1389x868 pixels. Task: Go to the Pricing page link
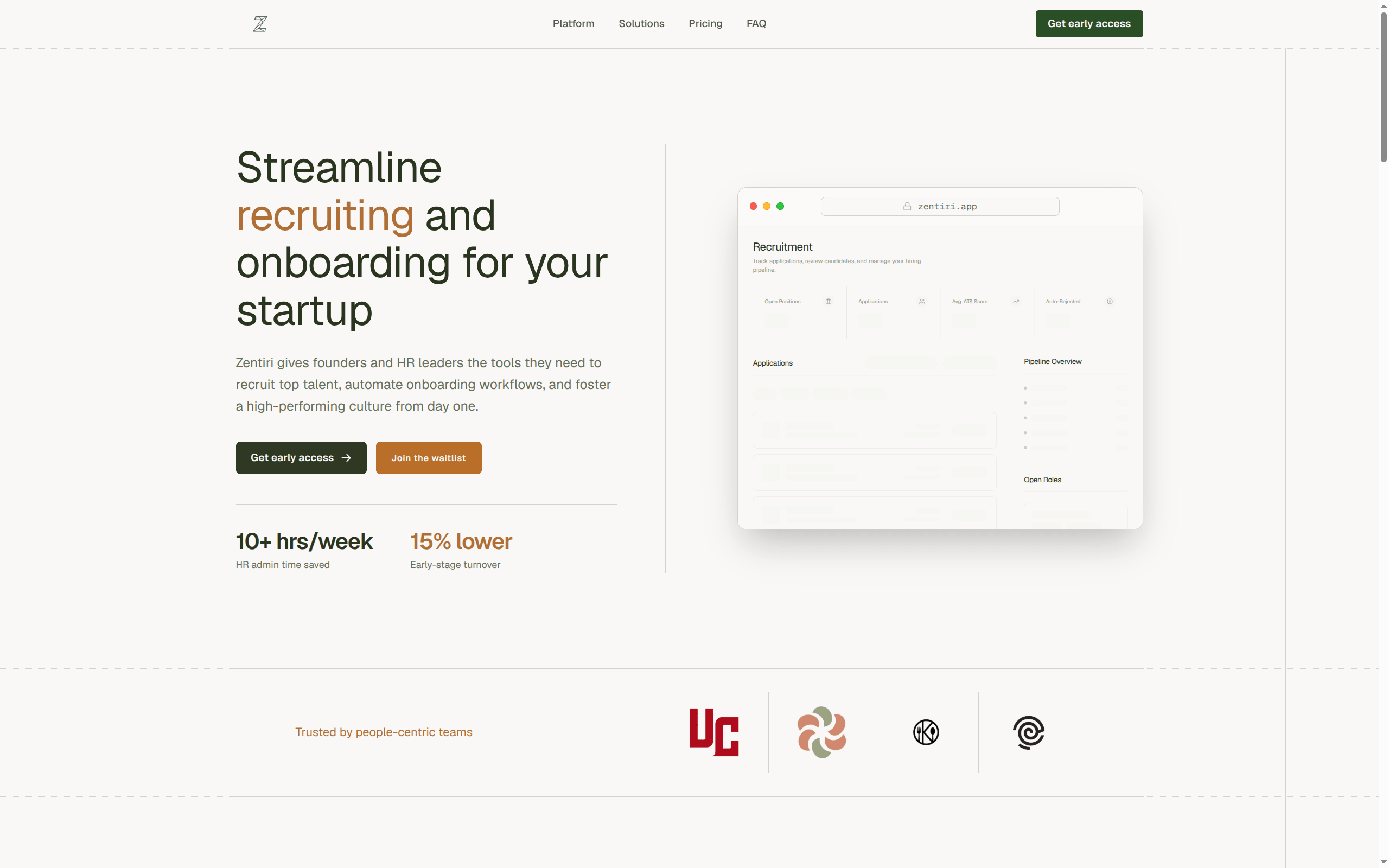pos(705,23)
